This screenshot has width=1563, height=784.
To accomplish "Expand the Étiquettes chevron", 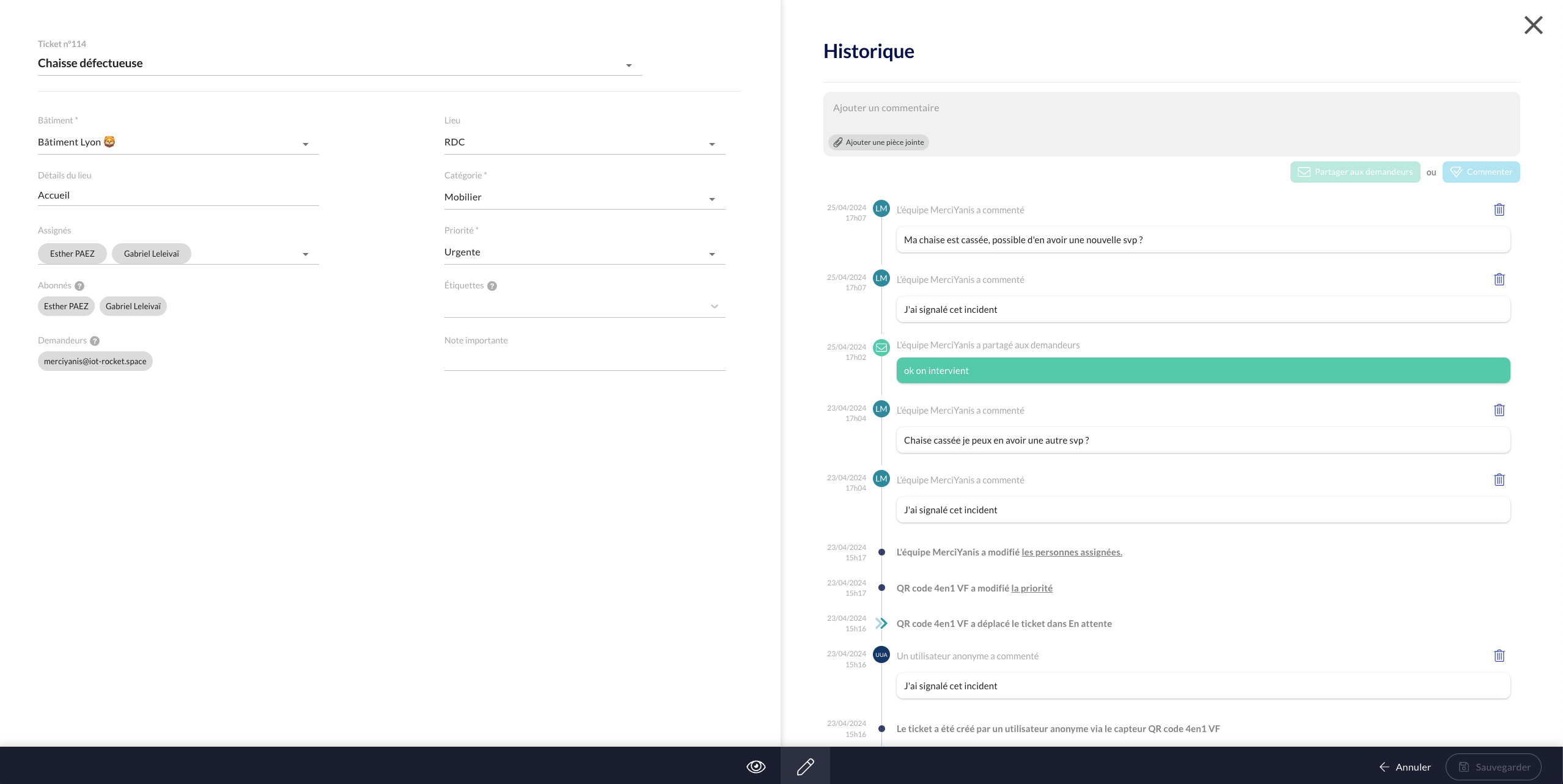I will click(x=714, y=306).
